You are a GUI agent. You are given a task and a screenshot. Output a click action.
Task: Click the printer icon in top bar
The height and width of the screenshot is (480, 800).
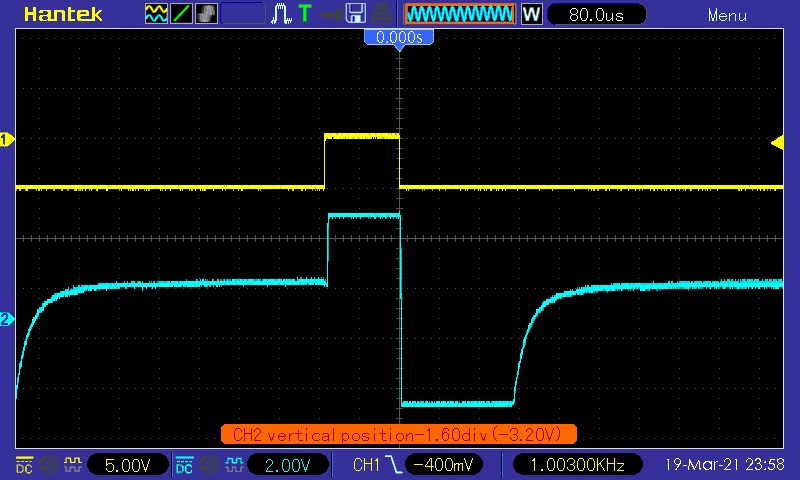tap(380, 14)
